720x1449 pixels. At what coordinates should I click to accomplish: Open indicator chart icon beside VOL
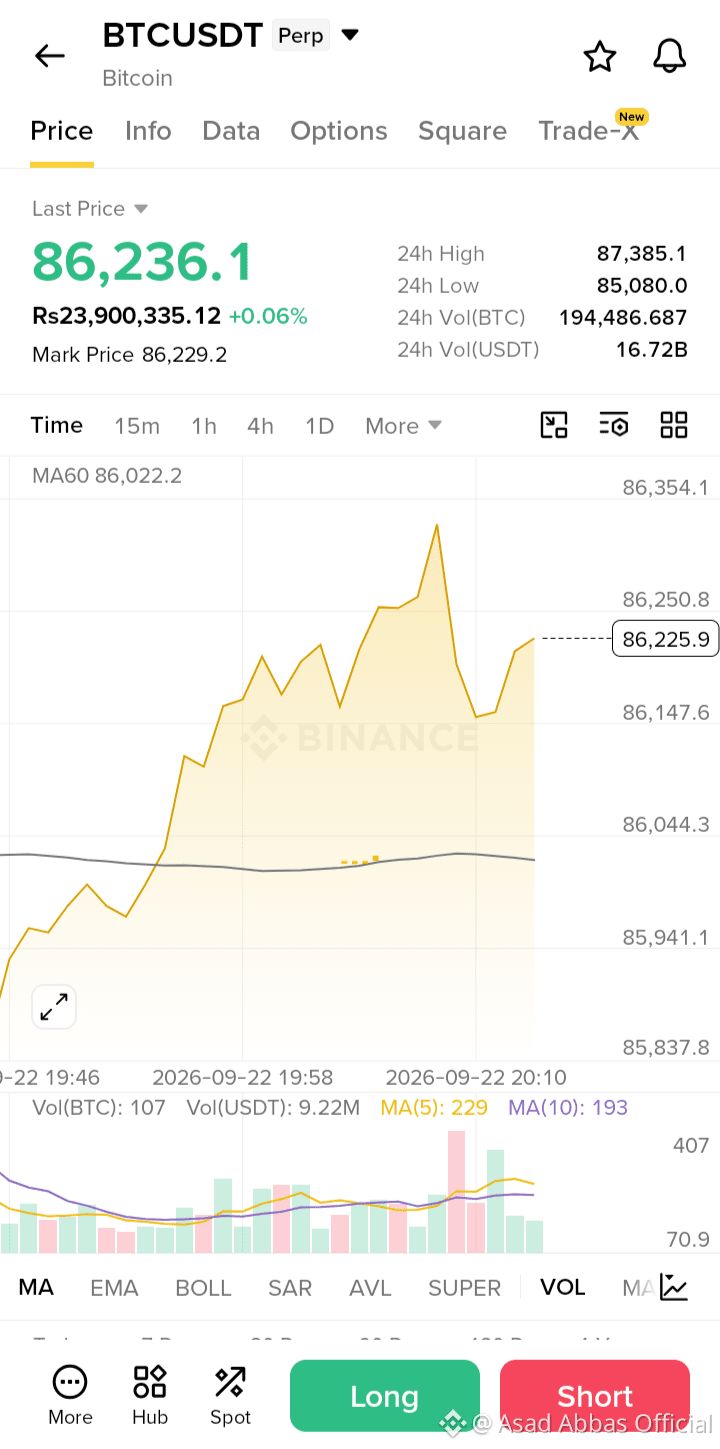point(674,1287)
